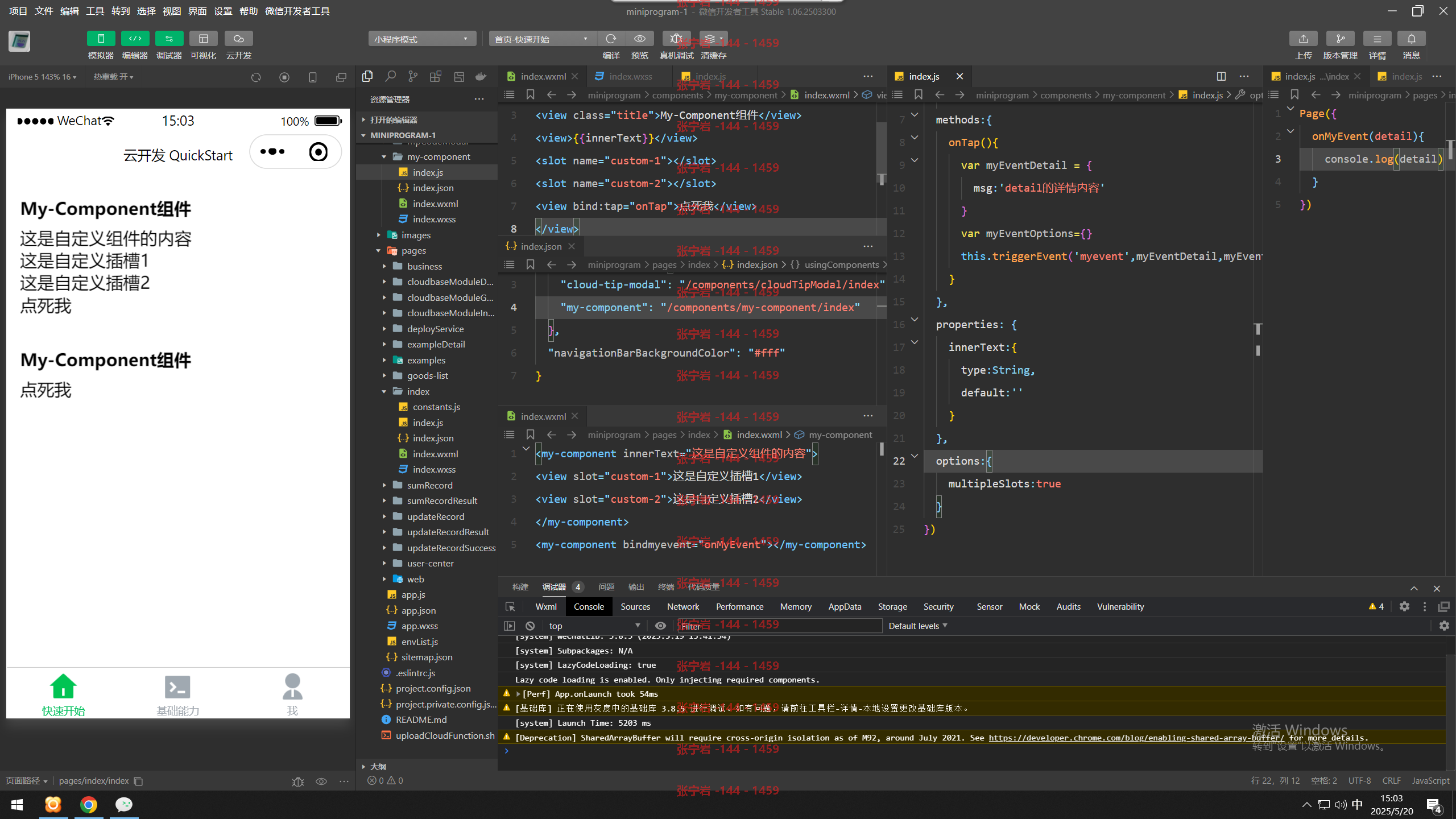Toggle the debugger (调试器) panel button
This screenshot has height=819, width=1456.
coord(169,39)
